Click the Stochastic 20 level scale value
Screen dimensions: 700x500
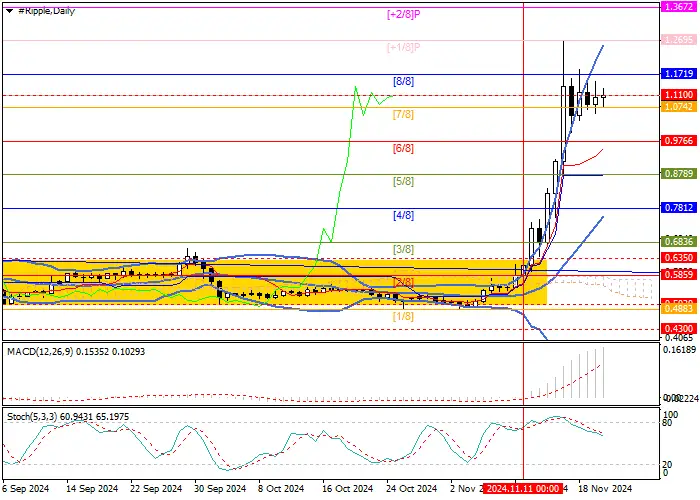click(667, 465)
